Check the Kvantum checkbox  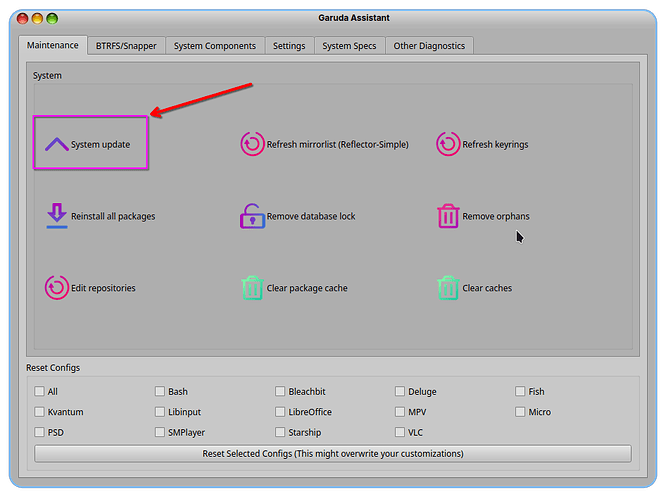(x=40, y=412)
